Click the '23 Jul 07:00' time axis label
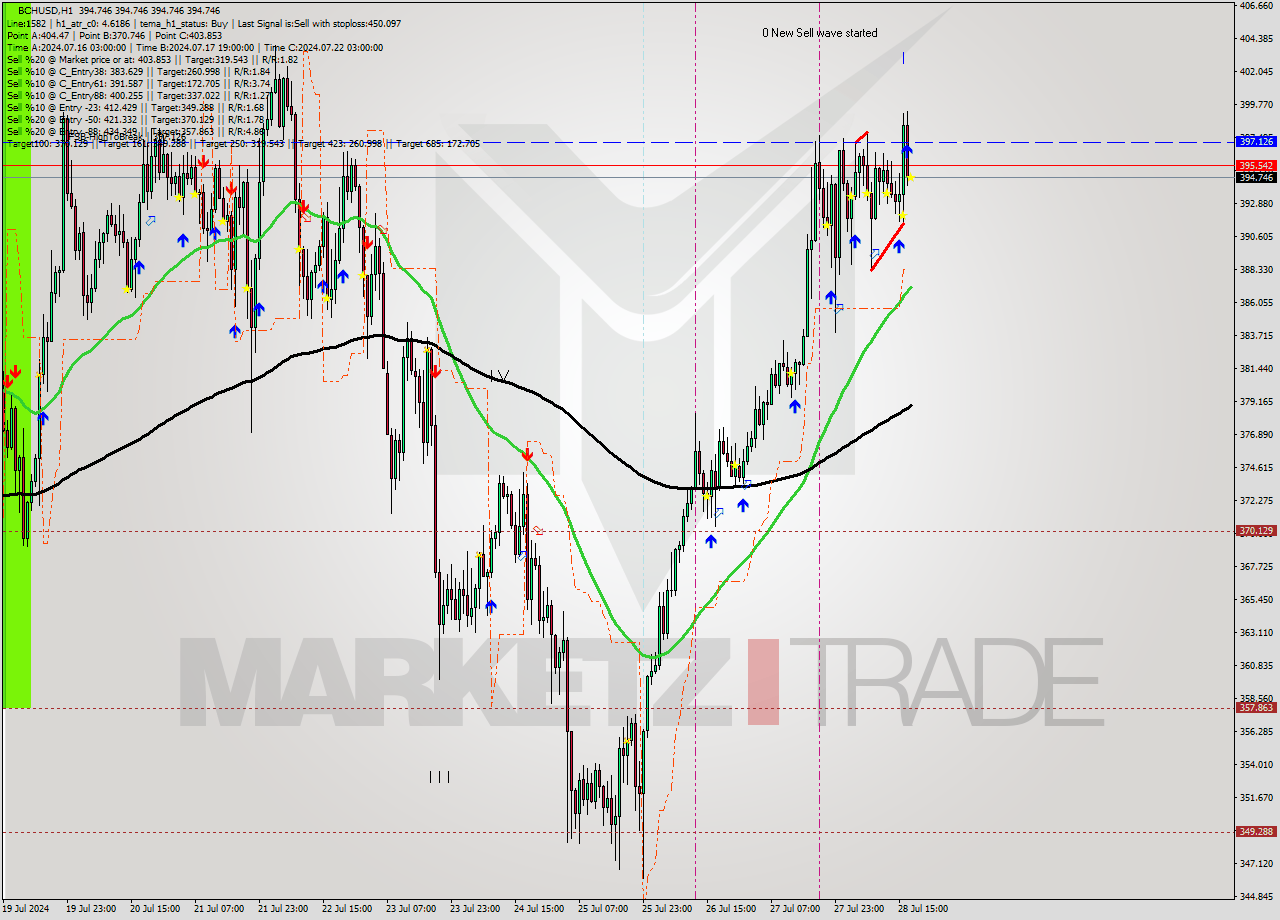 click(x=411, y=909)
